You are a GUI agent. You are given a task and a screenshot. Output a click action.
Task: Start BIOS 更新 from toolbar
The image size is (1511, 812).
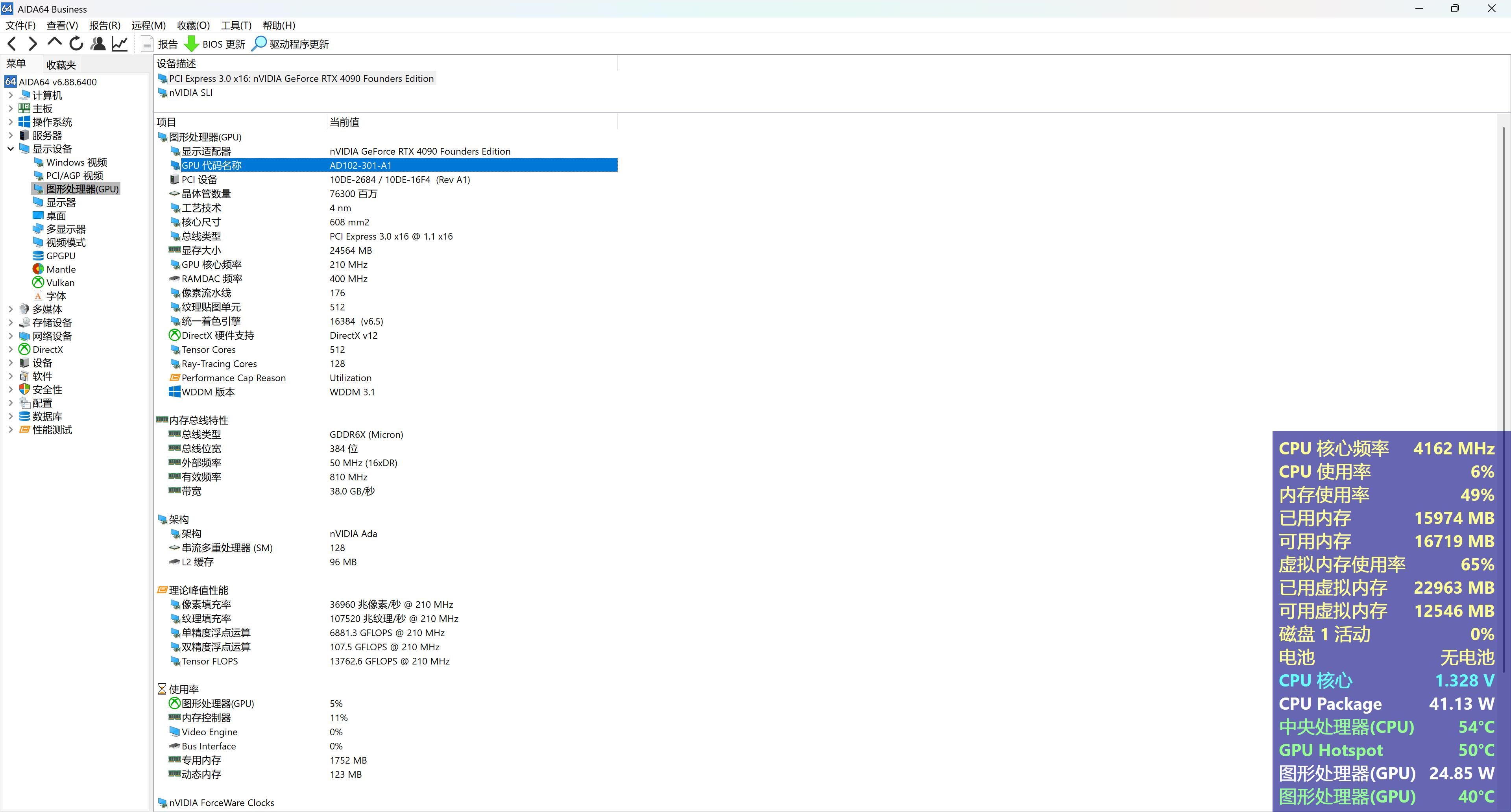[x=214, y=44]
